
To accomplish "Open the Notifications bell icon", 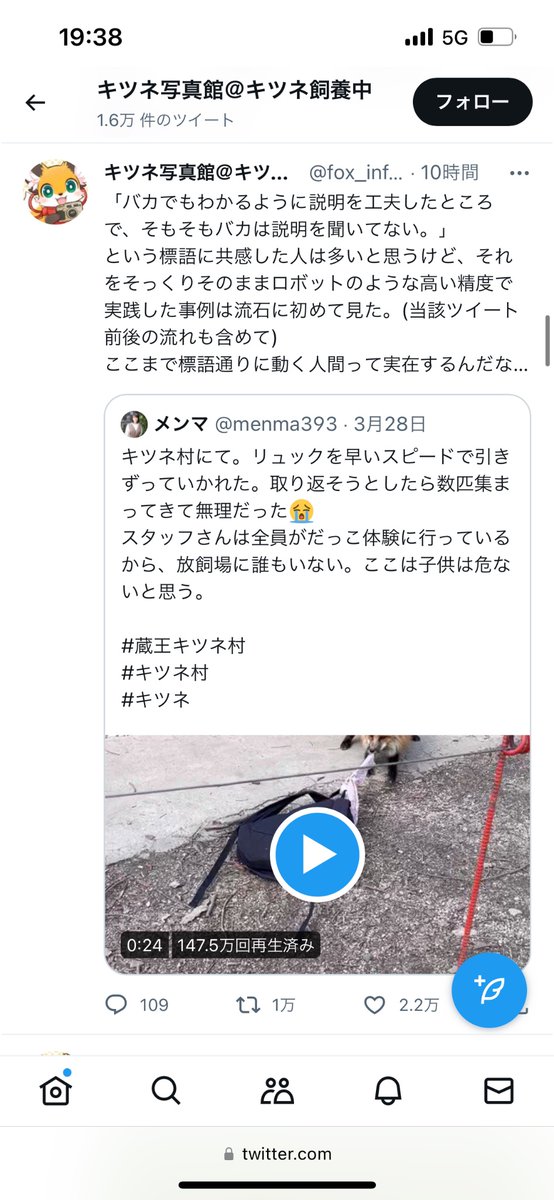I will pyautogui.click(x=388, y=1090).
